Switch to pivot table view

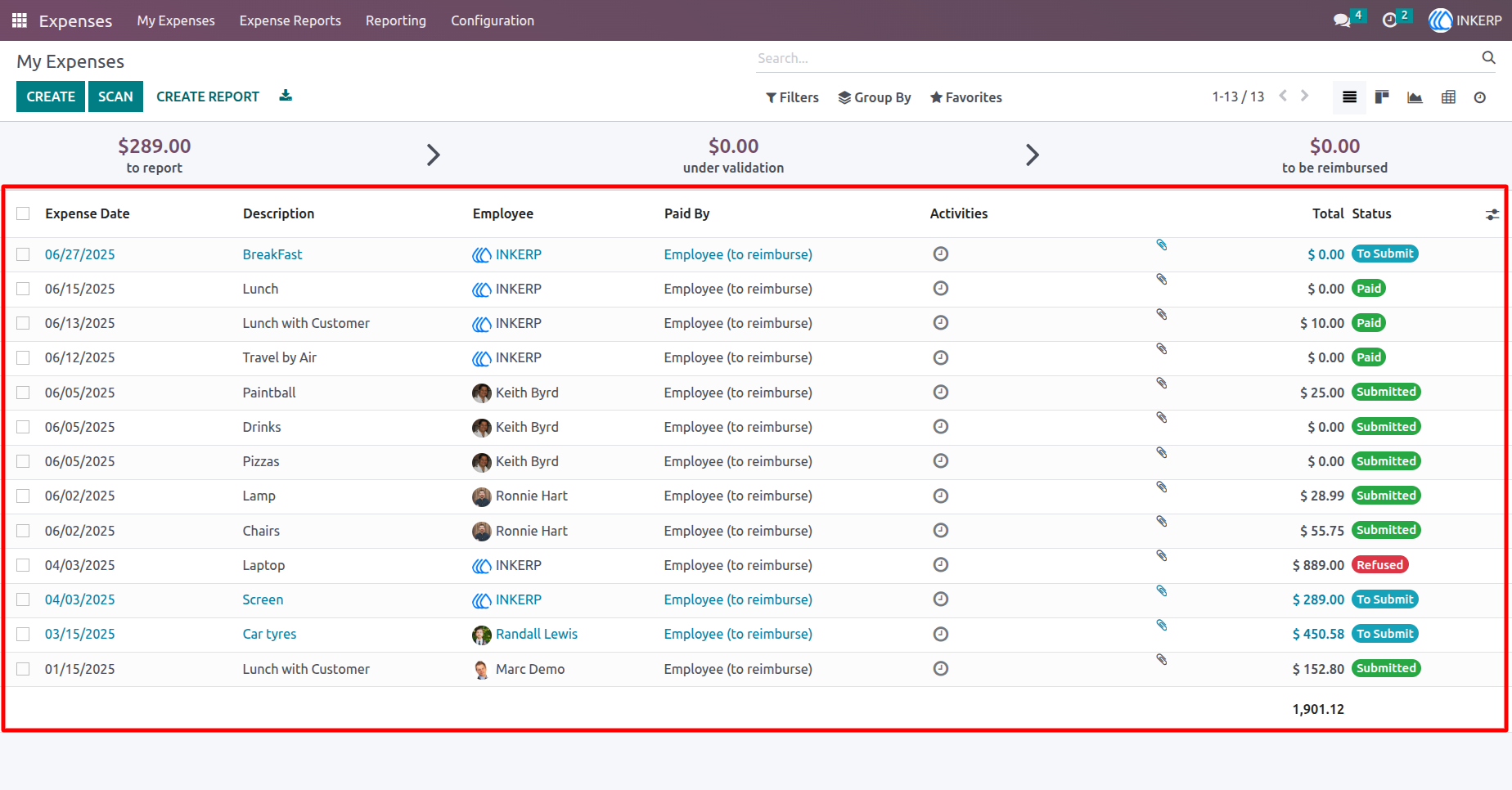click(x=1448, y=97)
